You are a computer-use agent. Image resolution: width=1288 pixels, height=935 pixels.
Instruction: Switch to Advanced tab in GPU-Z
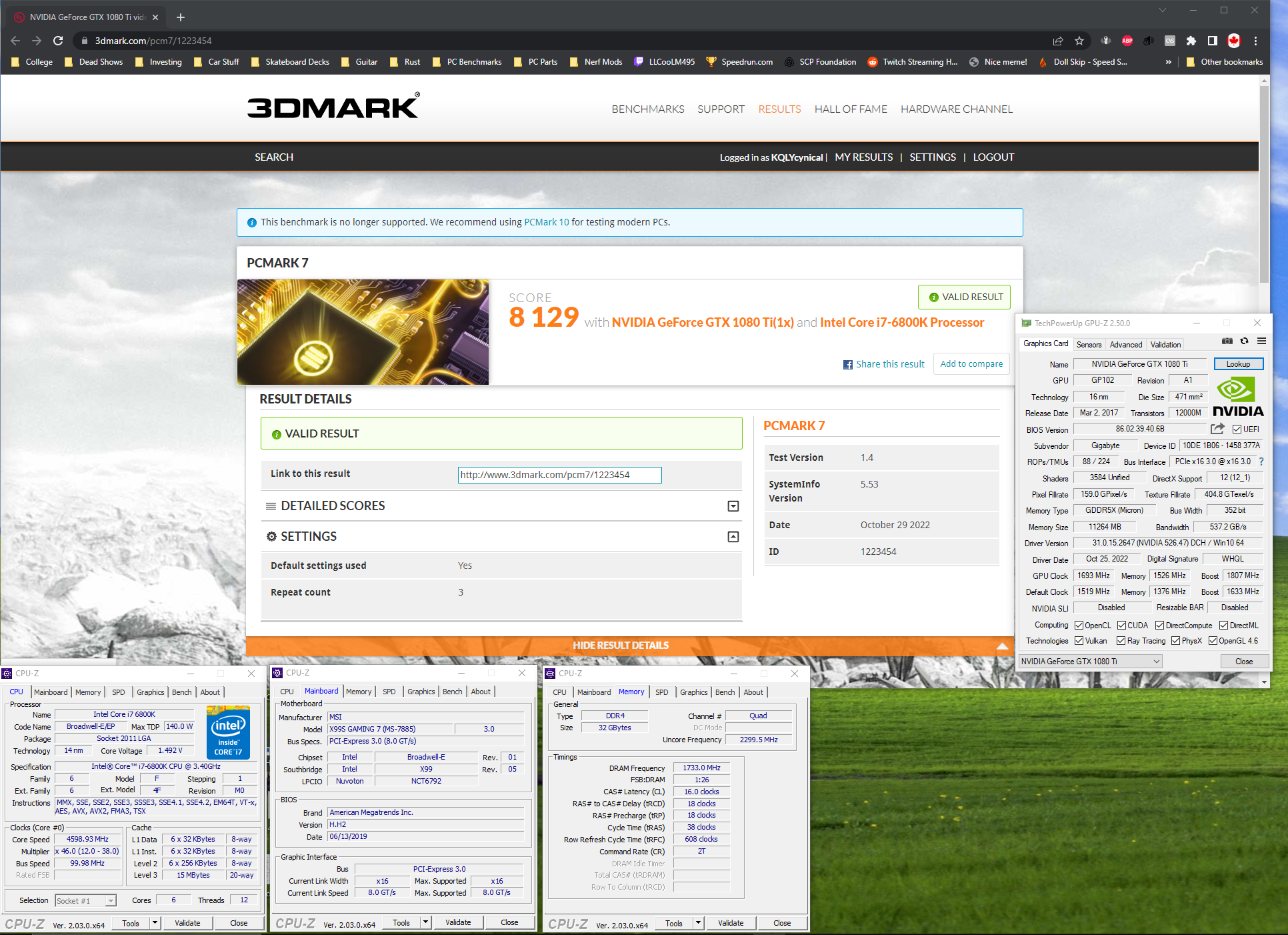pyautogui.click(x=1126, y=345)
